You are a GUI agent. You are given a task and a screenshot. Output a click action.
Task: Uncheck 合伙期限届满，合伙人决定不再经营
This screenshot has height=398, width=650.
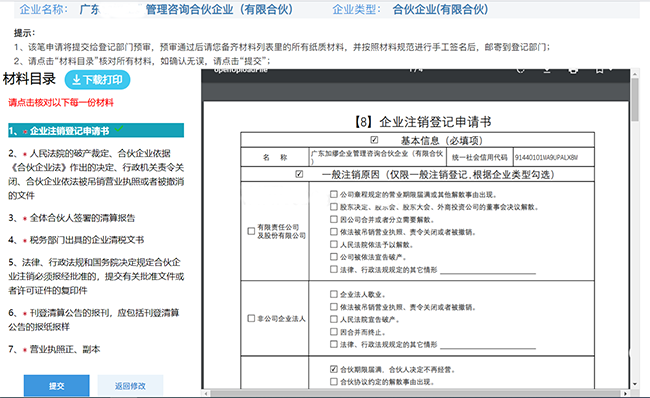click(334, 369)
